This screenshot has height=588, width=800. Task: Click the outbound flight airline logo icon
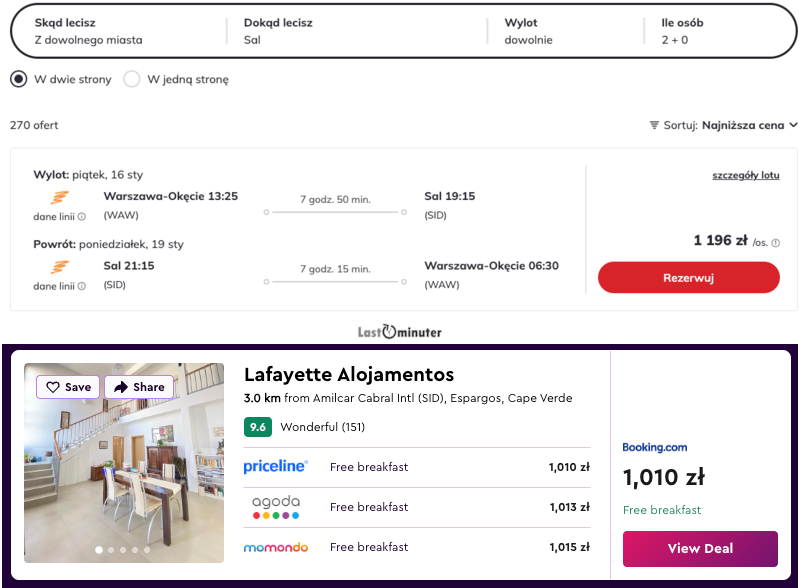pyautogui.click(x=60, y=197)
